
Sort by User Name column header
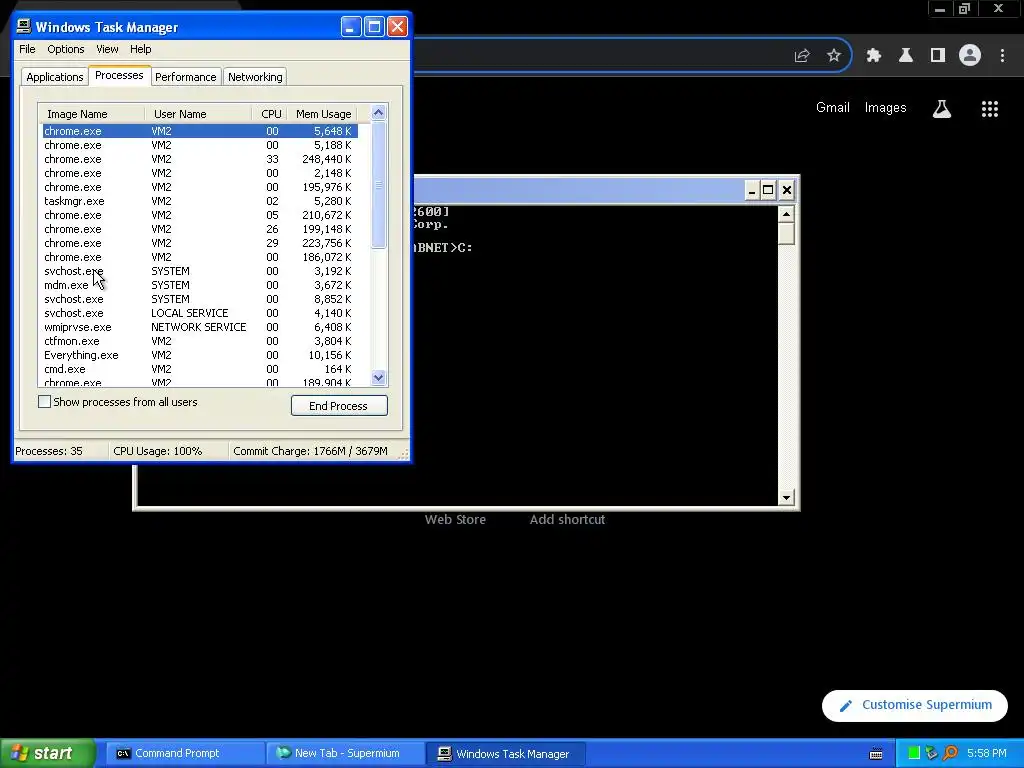198,114
